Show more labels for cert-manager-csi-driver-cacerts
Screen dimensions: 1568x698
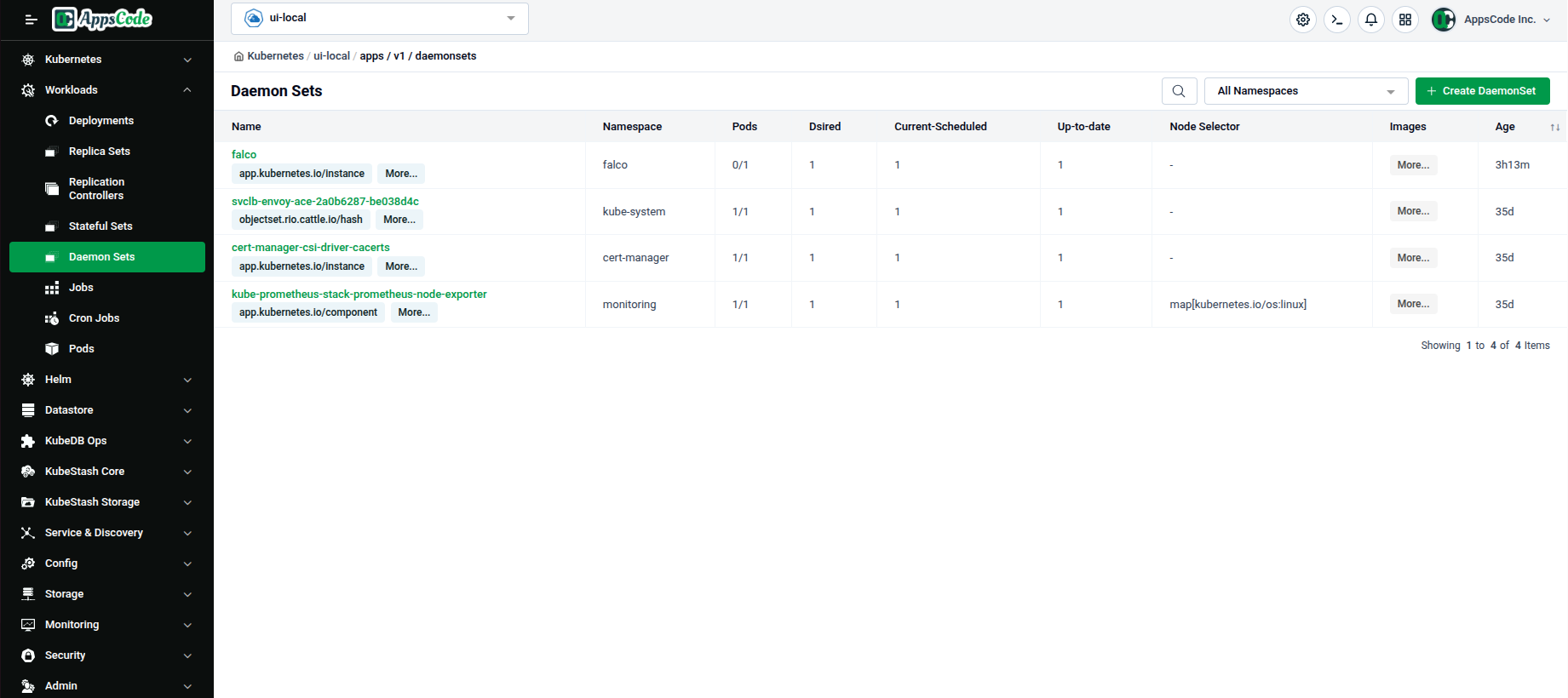click(401, 266)
